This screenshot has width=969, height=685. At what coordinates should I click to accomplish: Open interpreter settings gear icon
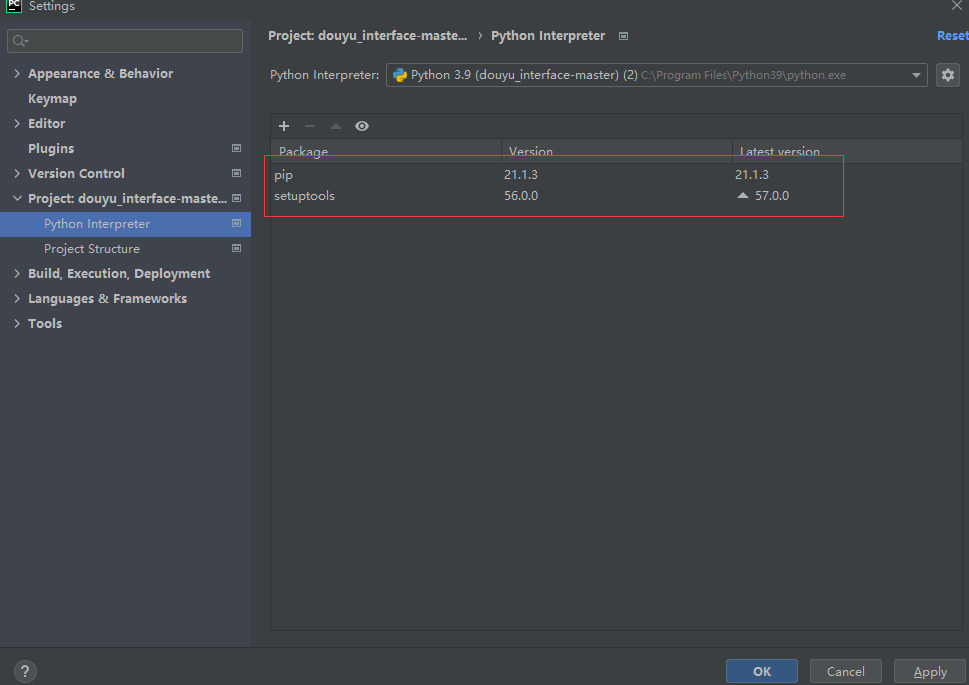[948, 75]
